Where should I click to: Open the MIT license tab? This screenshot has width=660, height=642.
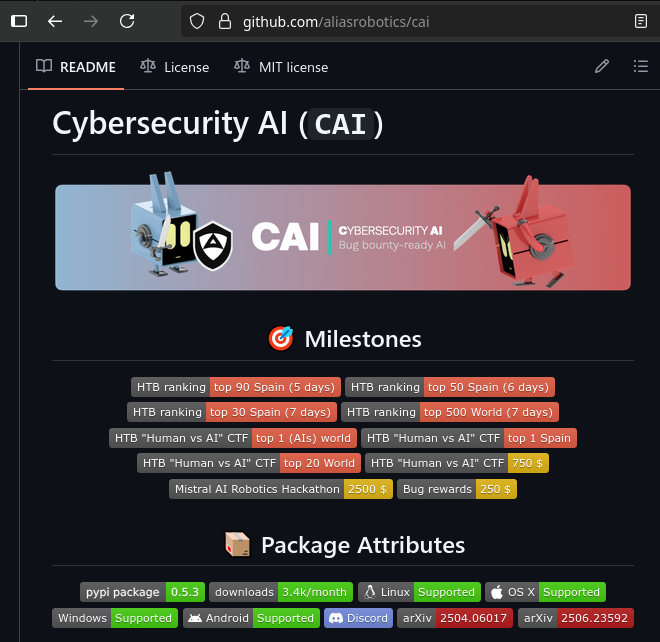click(281, 67)
